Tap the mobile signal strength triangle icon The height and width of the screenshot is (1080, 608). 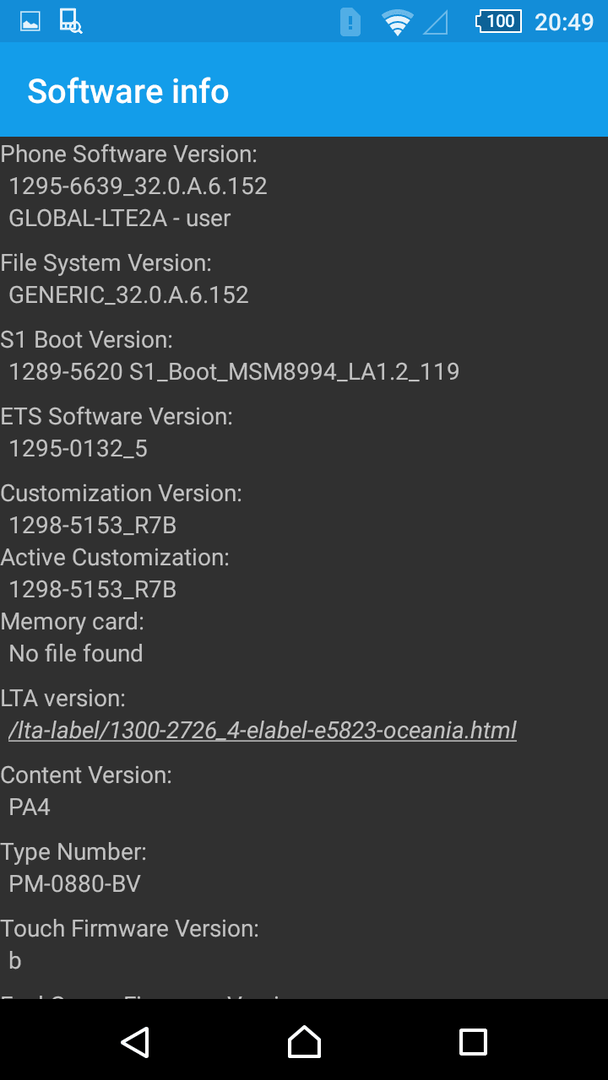(435, 23)
